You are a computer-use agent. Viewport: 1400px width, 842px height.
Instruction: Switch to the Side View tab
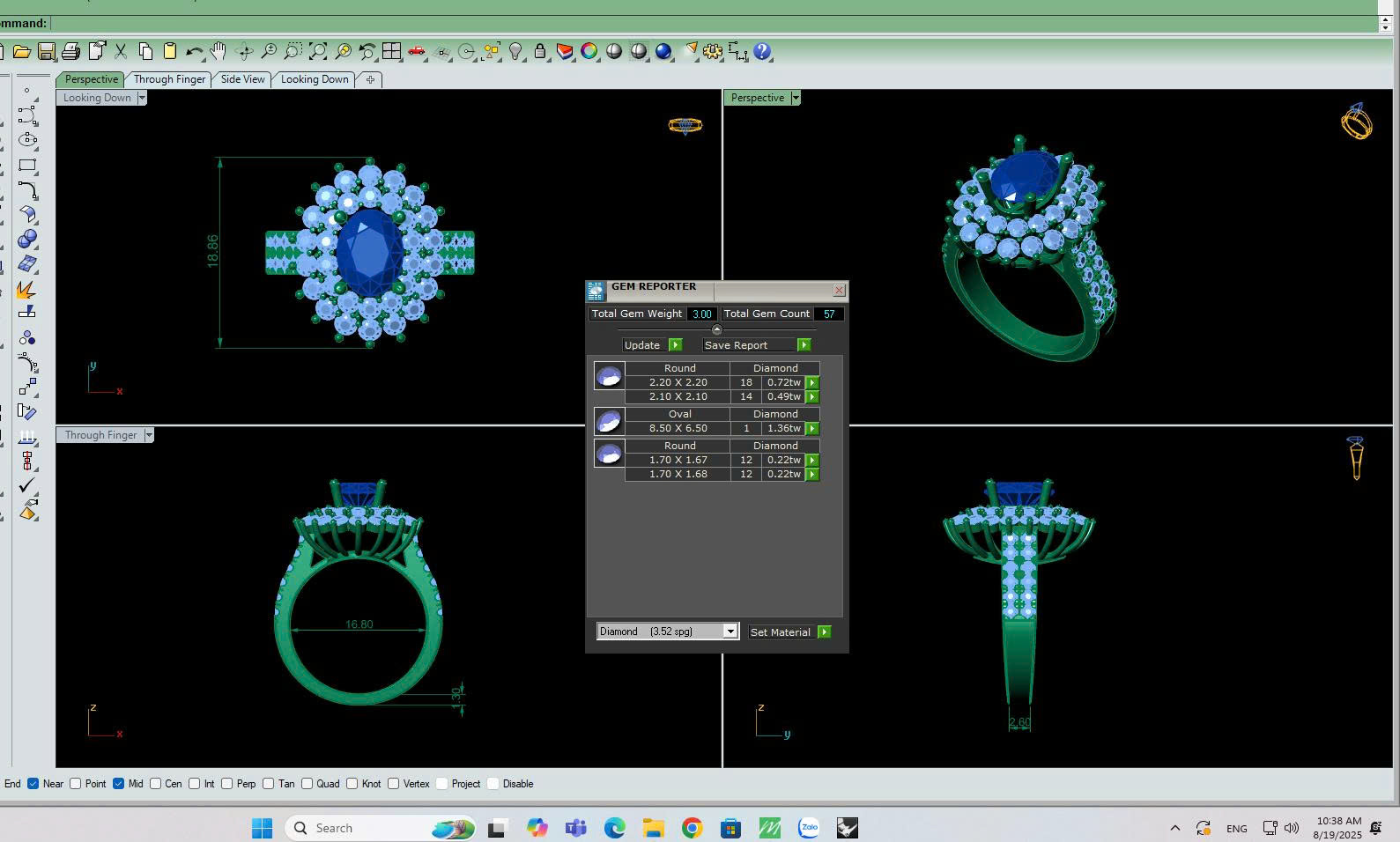(x=242, y=79)
